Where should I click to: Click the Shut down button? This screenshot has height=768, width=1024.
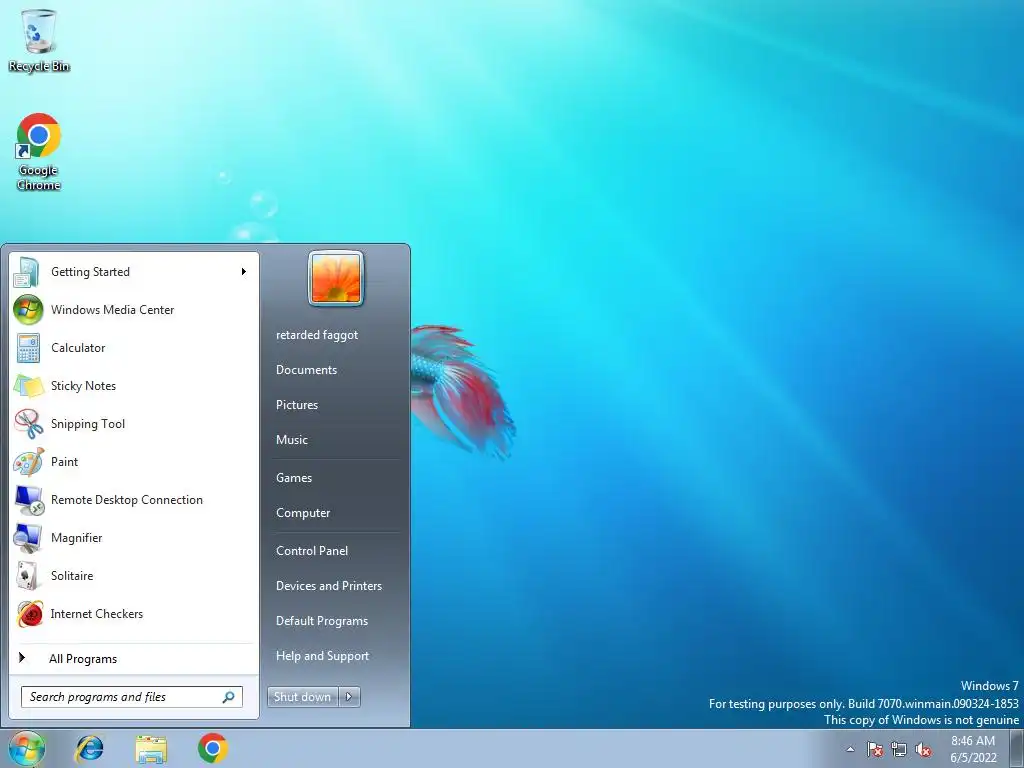[303, 697]
